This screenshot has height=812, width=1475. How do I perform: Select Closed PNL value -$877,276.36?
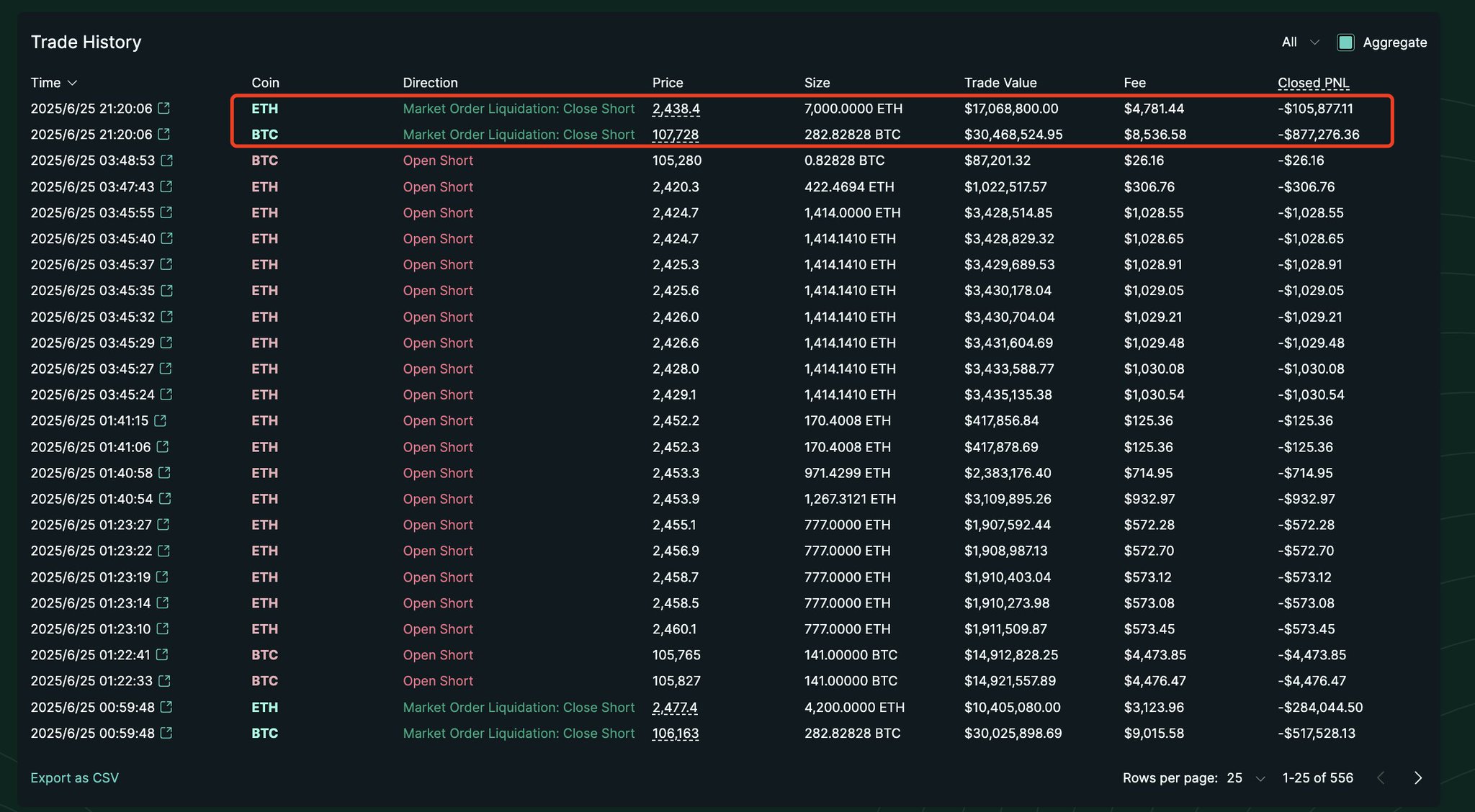click(x=1319, y=135)
